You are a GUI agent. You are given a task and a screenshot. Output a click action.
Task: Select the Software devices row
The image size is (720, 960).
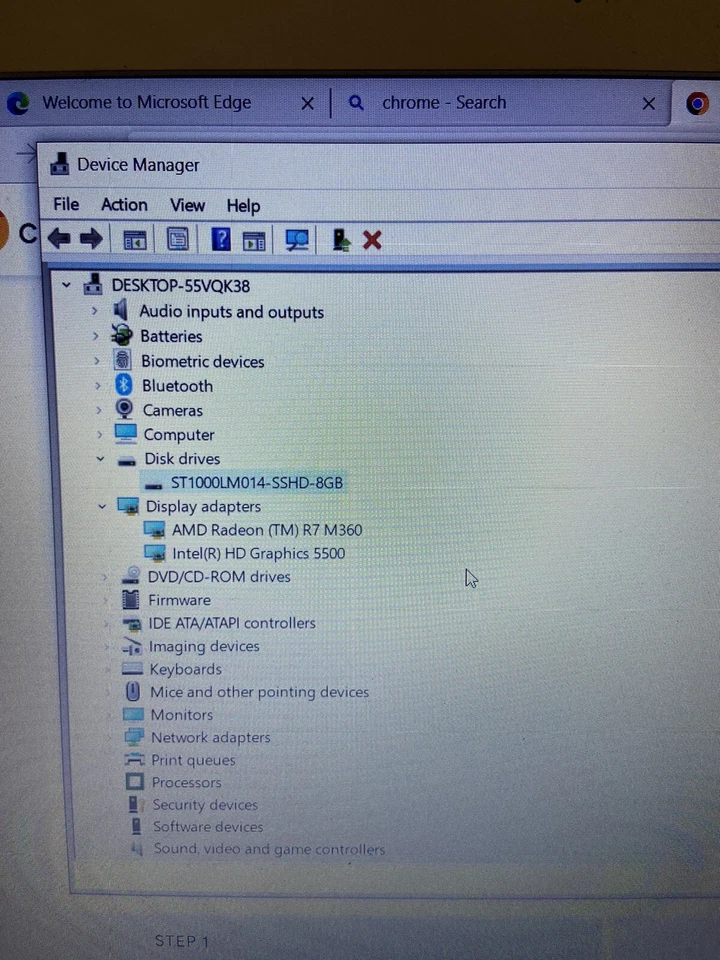pos(208,827)
